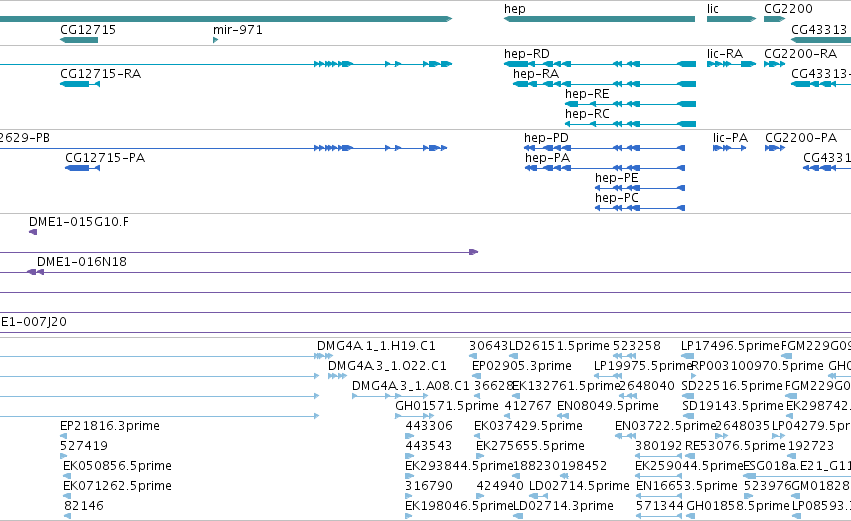The image size is (851, 521).
Task: Click the 443306 feature label
Action: coord(429,426)
